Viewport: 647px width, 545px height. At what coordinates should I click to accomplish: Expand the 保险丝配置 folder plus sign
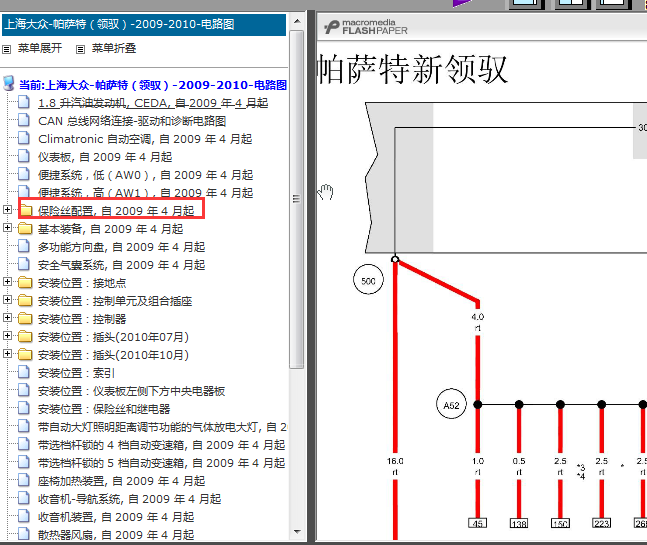pyautogui.click(x=7, y=210)
